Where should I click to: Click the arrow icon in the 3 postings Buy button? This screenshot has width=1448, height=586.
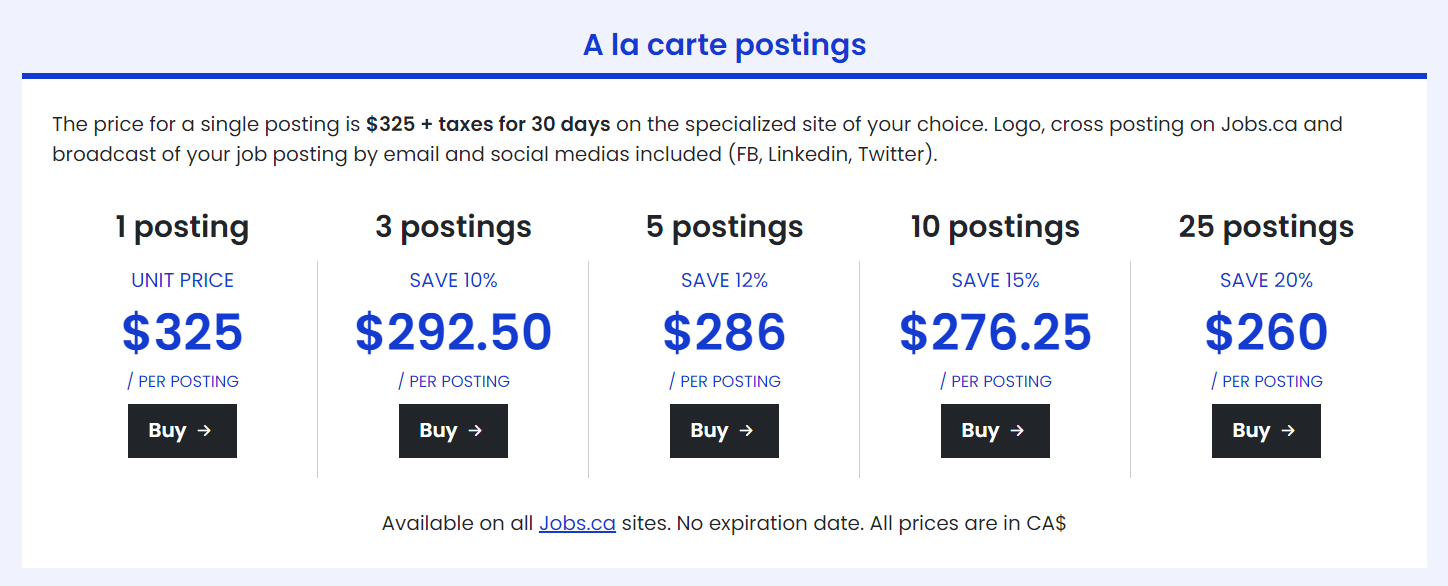point(475,431)
